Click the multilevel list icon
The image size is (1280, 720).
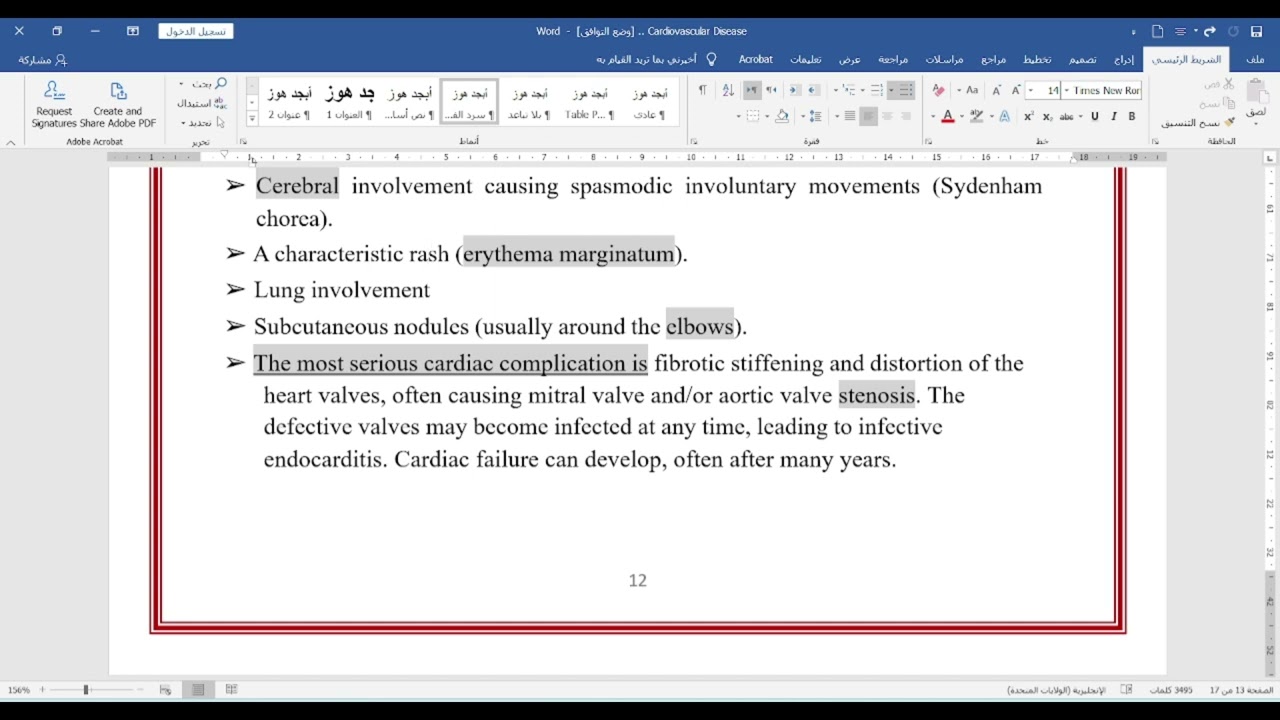pos(848,90)
